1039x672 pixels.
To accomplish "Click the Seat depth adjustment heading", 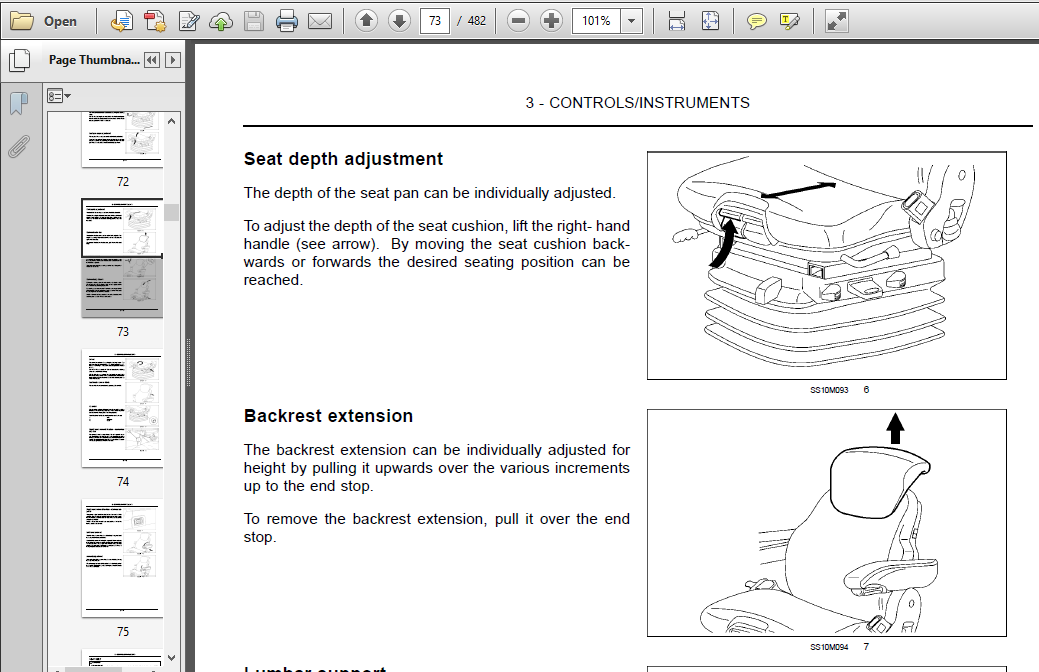I will (343, 159).
